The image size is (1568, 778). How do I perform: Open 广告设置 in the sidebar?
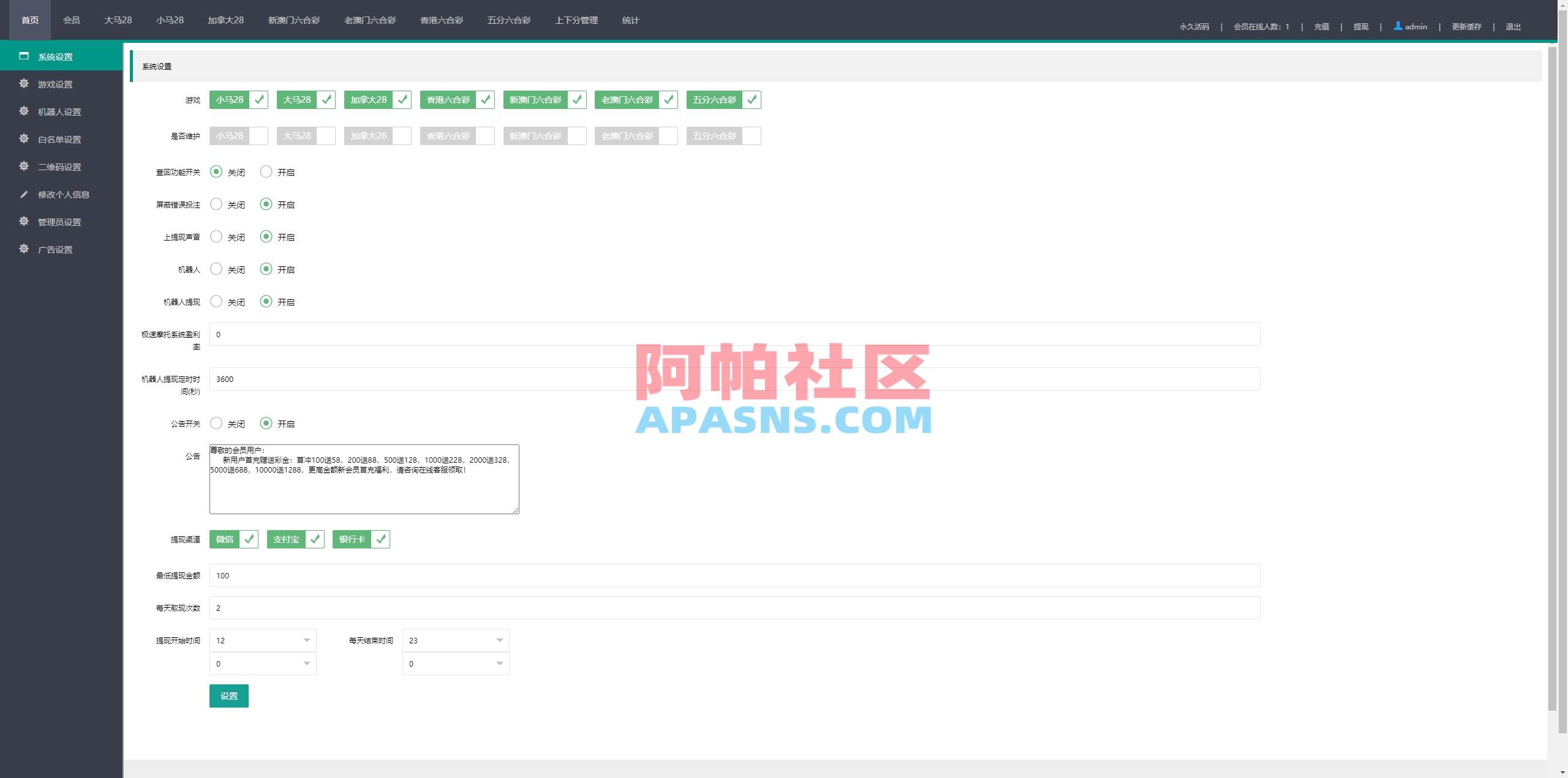54,249
